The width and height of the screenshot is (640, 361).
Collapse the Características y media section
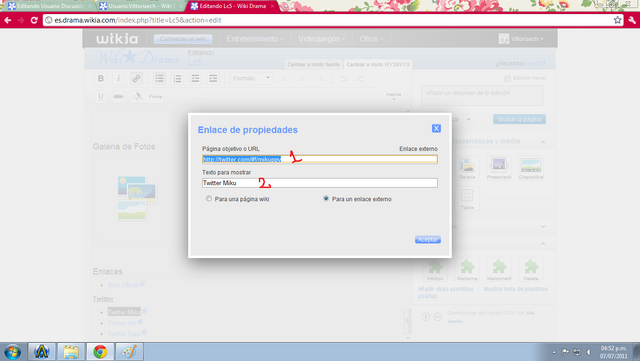(543, 141)
